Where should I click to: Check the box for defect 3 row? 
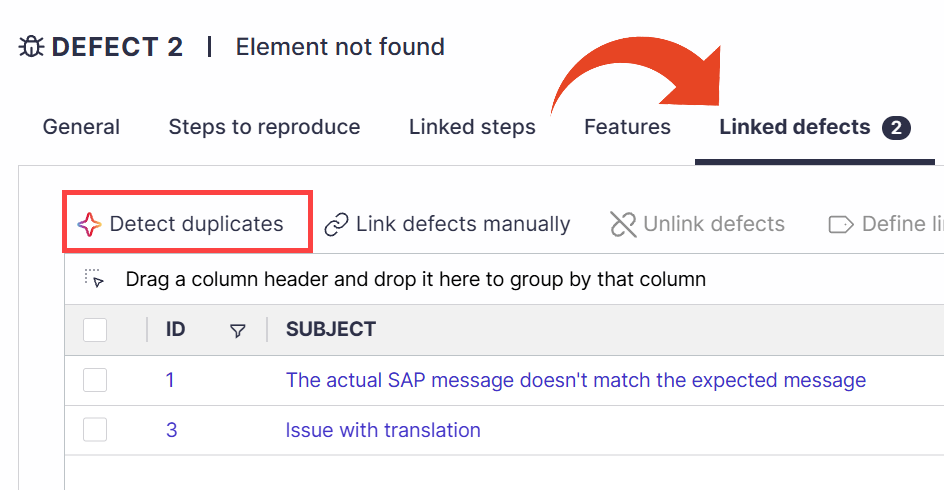pos(95,430)
